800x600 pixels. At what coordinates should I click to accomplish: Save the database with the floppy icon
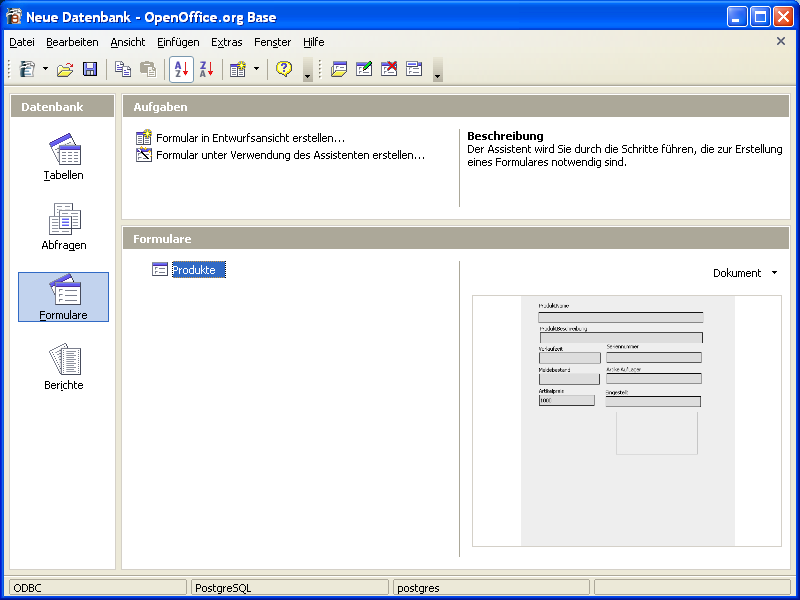[90, 69]
